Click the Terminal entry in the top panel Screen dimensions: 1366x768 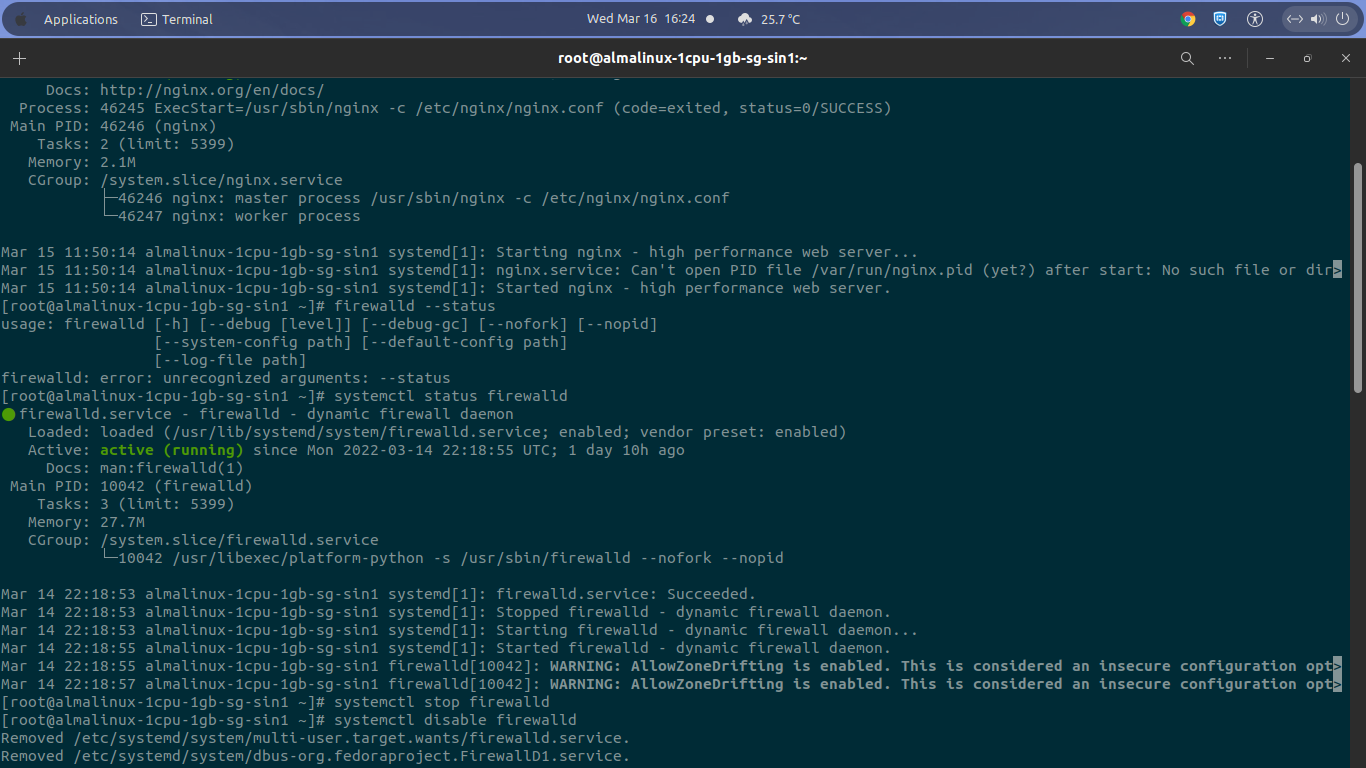pos(177,19)
